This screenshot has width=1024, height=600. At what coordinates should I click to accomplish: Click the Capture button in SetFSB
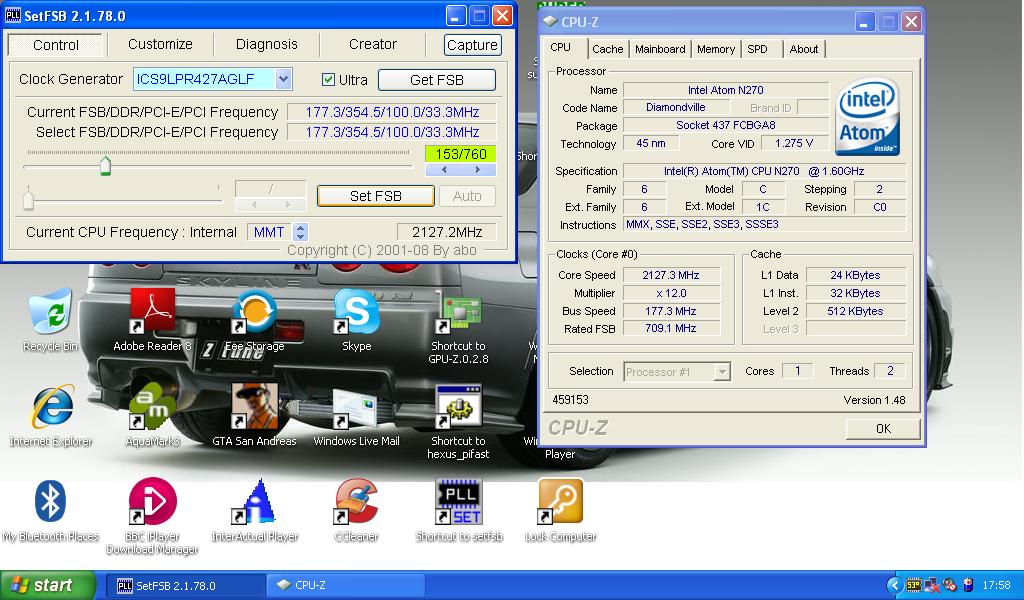[x=472, y=45]
